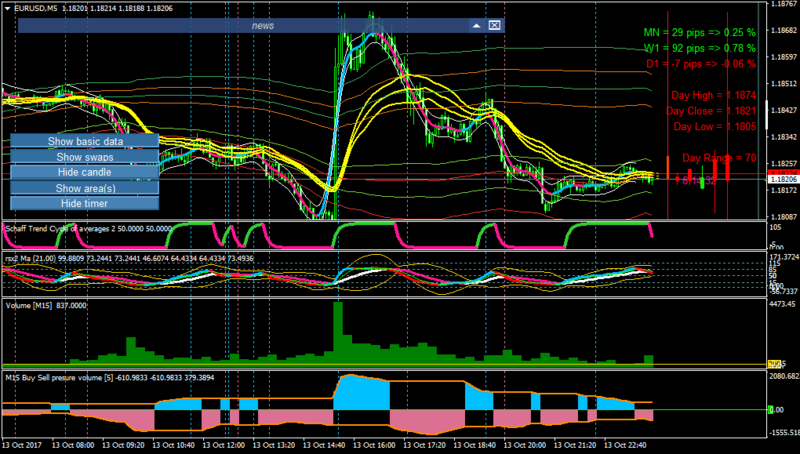Select the Day High = 1.1874 label

click(x=713, y=95)
